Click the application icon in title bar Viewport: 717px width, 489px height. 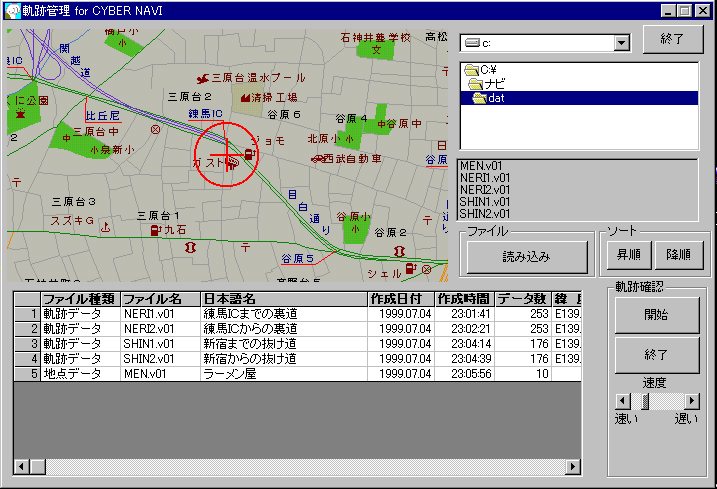(13, 11)
